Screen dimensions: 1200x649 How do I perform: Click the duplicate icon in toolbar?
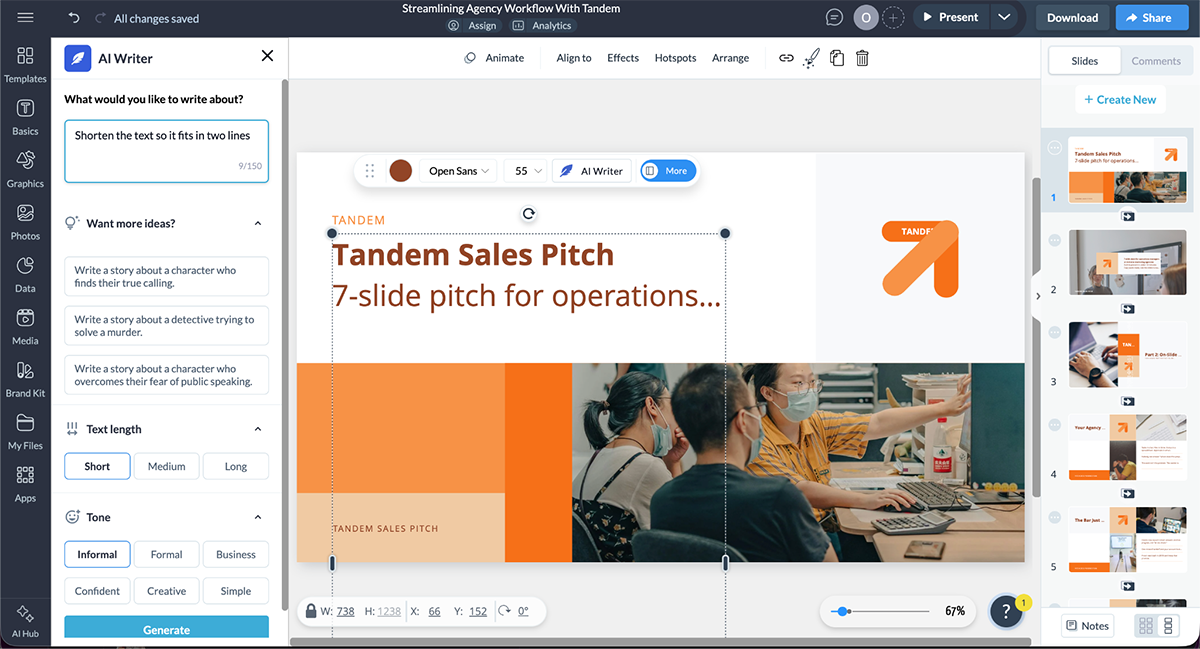click(837, 58)
